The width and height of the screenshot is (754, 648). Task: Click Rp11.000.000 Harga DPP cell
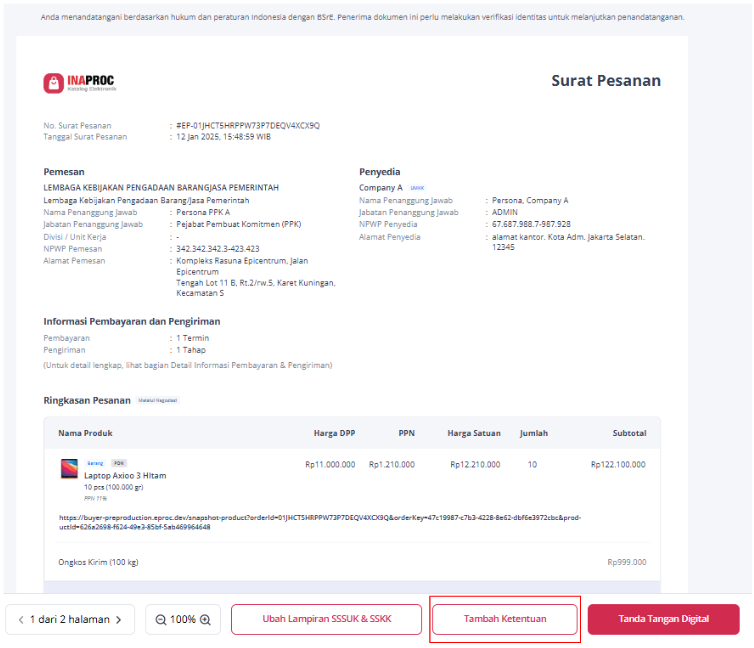pyautogui.click(x=330, y=465)
